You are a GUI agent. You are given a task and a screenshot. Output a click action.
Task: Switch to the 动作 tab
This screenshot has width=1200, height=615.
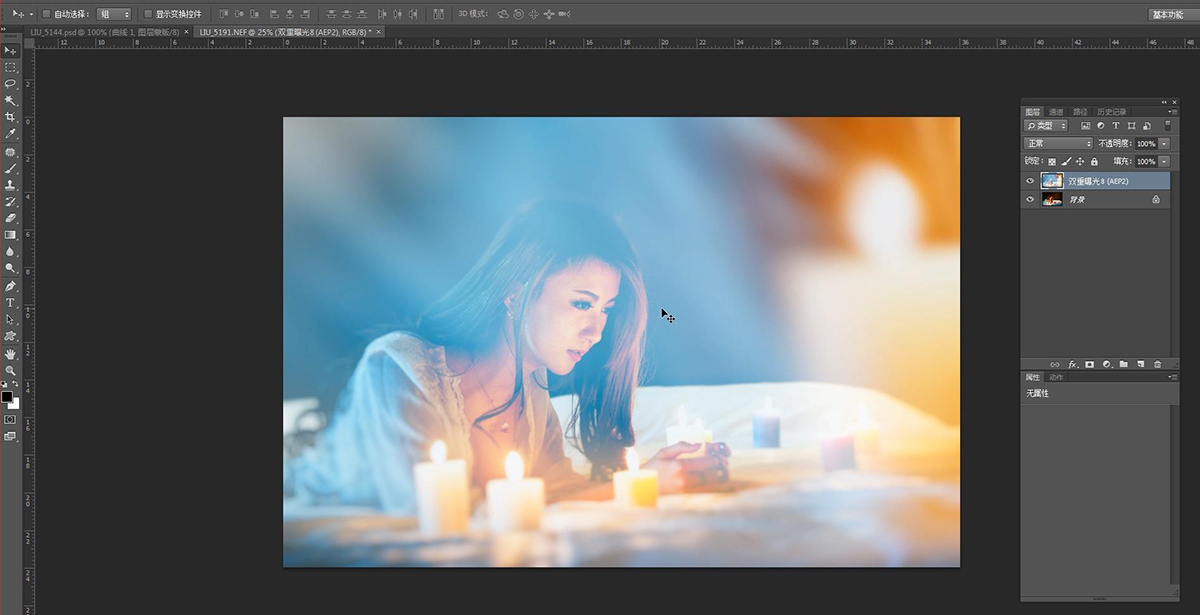(x=1056, y=377)
